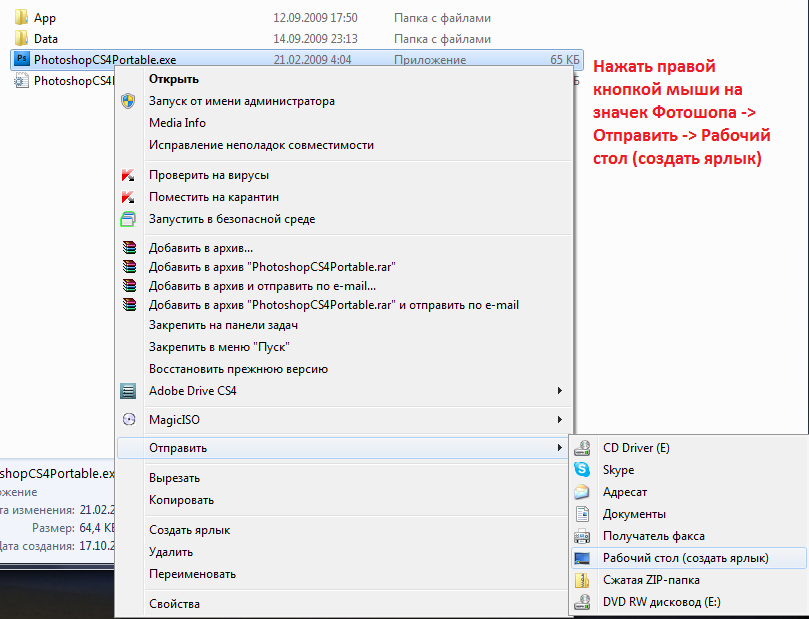This screenshot has width=809, height=619.
Task: Open Свойства from context menu
Action: click(174, 604)
